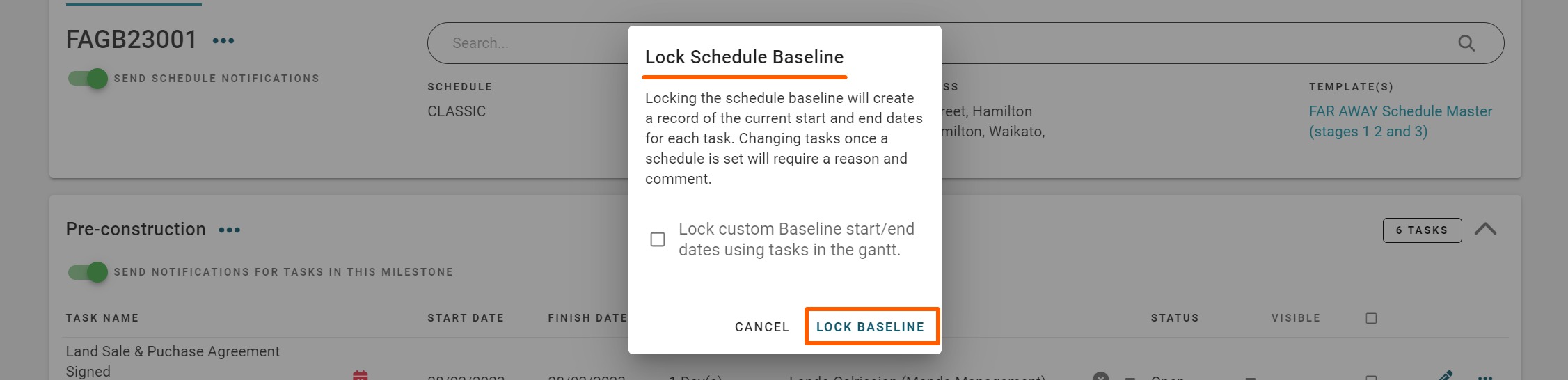Screen dimensions: 1568x380
Task: Click the search magnifier icon
Action: pos(1466,43)
